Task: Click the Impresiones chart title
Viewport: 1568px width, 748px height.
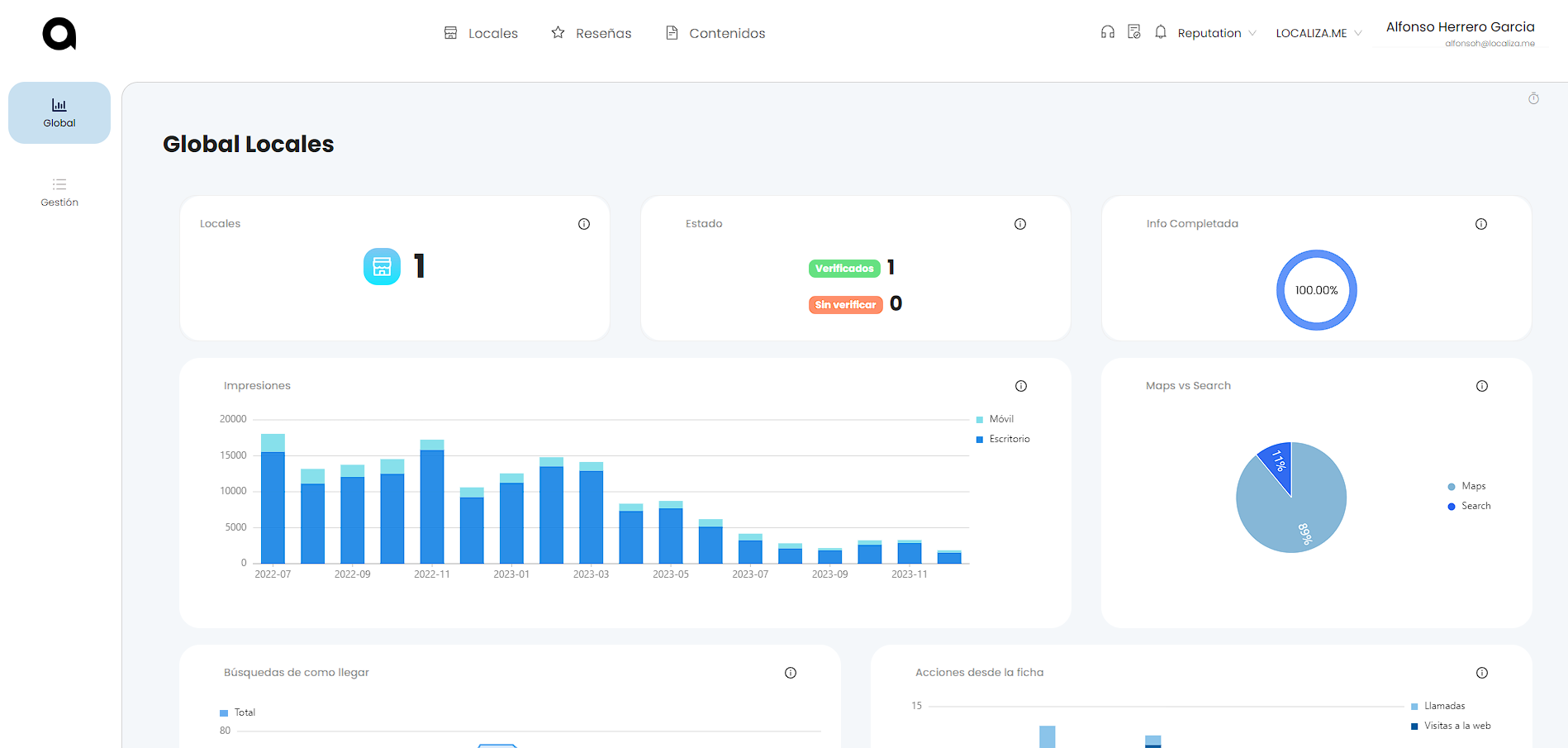Action: point(257,386)
